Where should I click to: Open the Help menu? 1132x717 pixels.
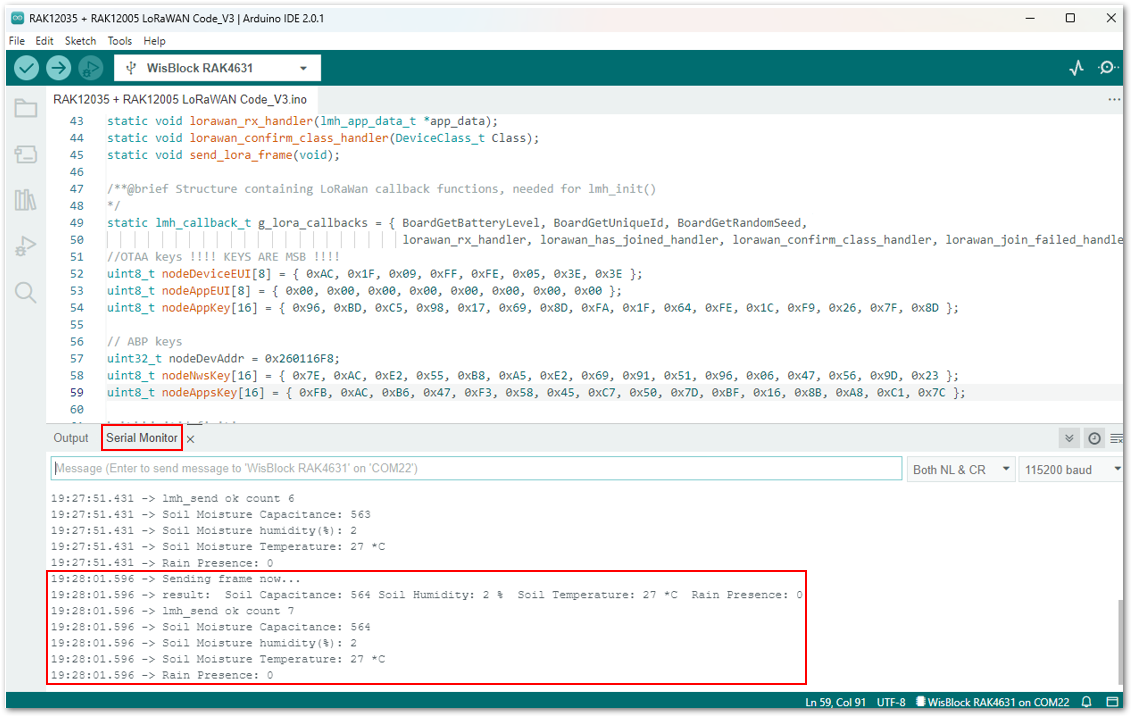pyautogui.click(x=154, y=41)
